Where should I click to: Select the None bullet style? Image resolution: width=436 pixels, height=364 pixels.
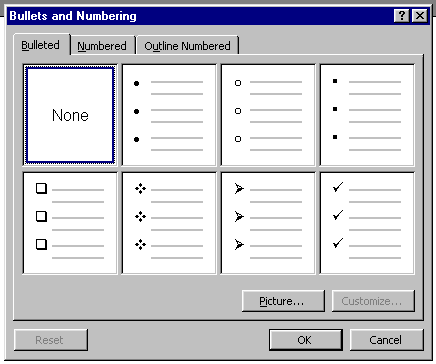click(x=70, y=115)
